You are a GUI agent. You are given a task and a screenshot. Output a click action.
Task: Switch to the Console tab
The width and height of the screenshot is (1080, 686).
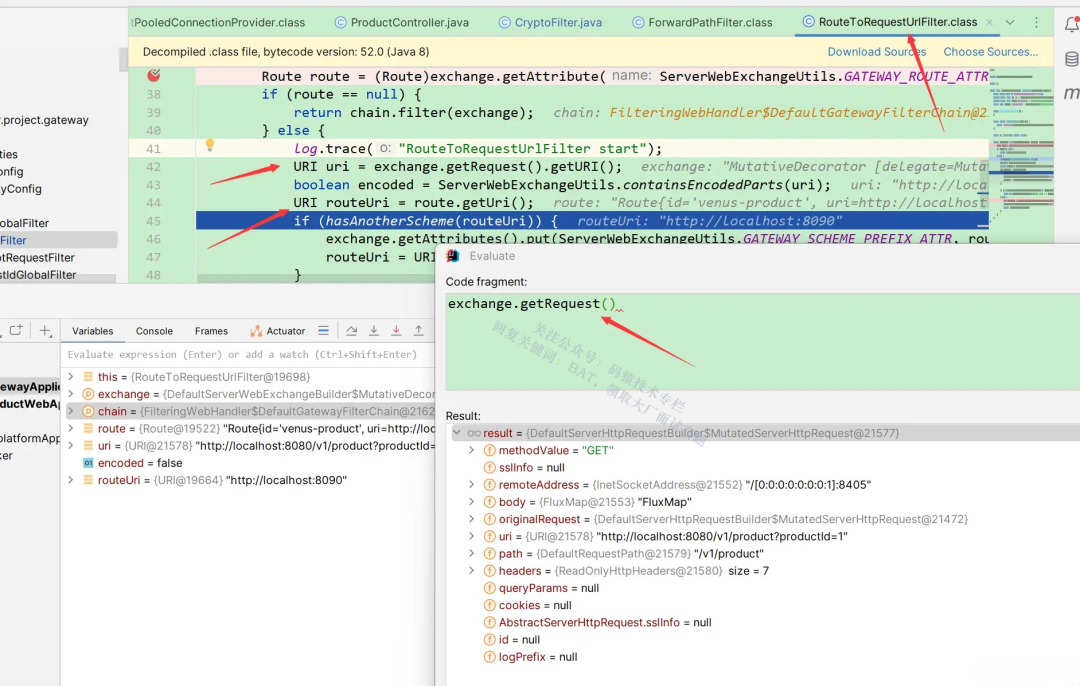[x=154, y=330]
